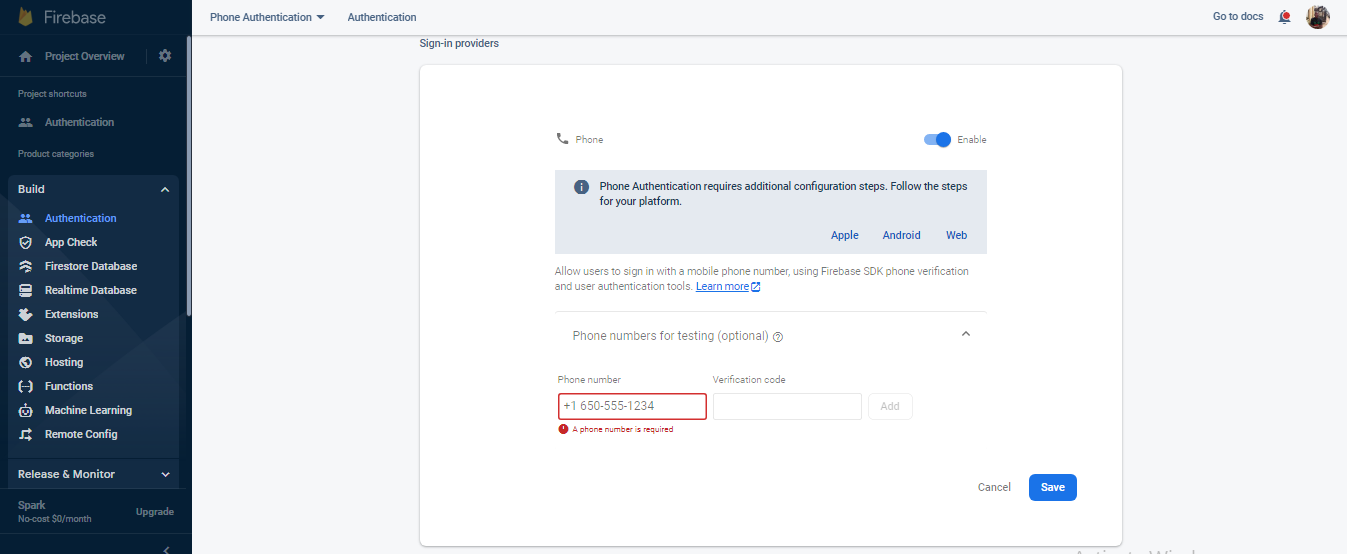The width and height of the screenshot is (1347, 554).
Task: Click 'A phone number is required' error text
Action: 623,429
